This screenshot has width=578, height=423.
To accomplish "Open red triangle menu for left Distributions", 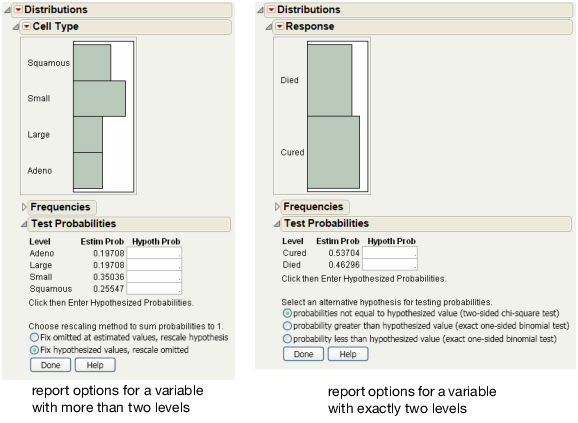I will pyautogui.click(x=18, y=10).
